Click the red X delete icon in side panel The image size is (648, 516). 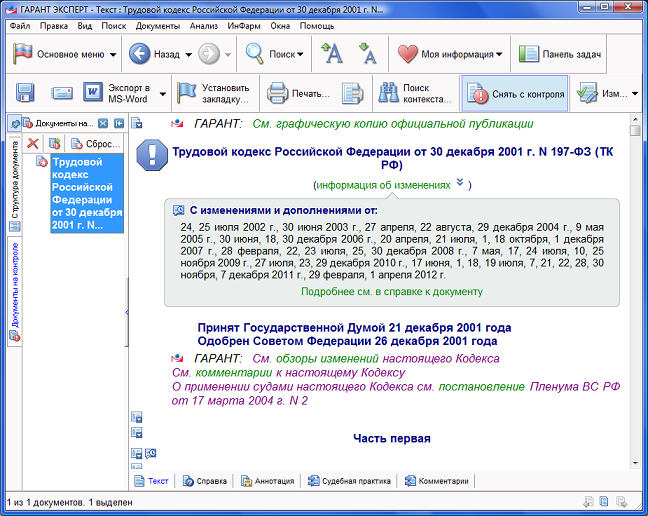[33, 144]
